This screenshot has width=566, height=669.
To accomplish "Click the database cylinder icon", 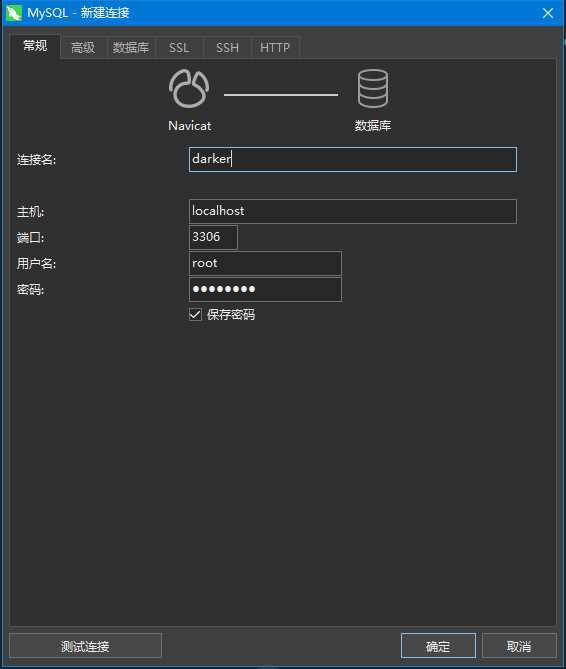I will [x=373, y=89].
